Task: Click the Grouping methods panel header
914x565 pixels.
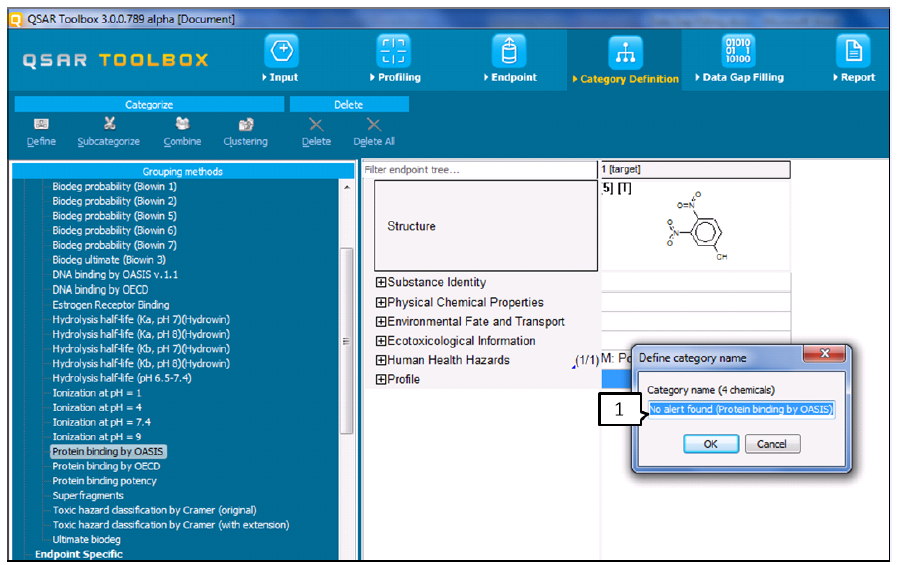Action: 182,171
